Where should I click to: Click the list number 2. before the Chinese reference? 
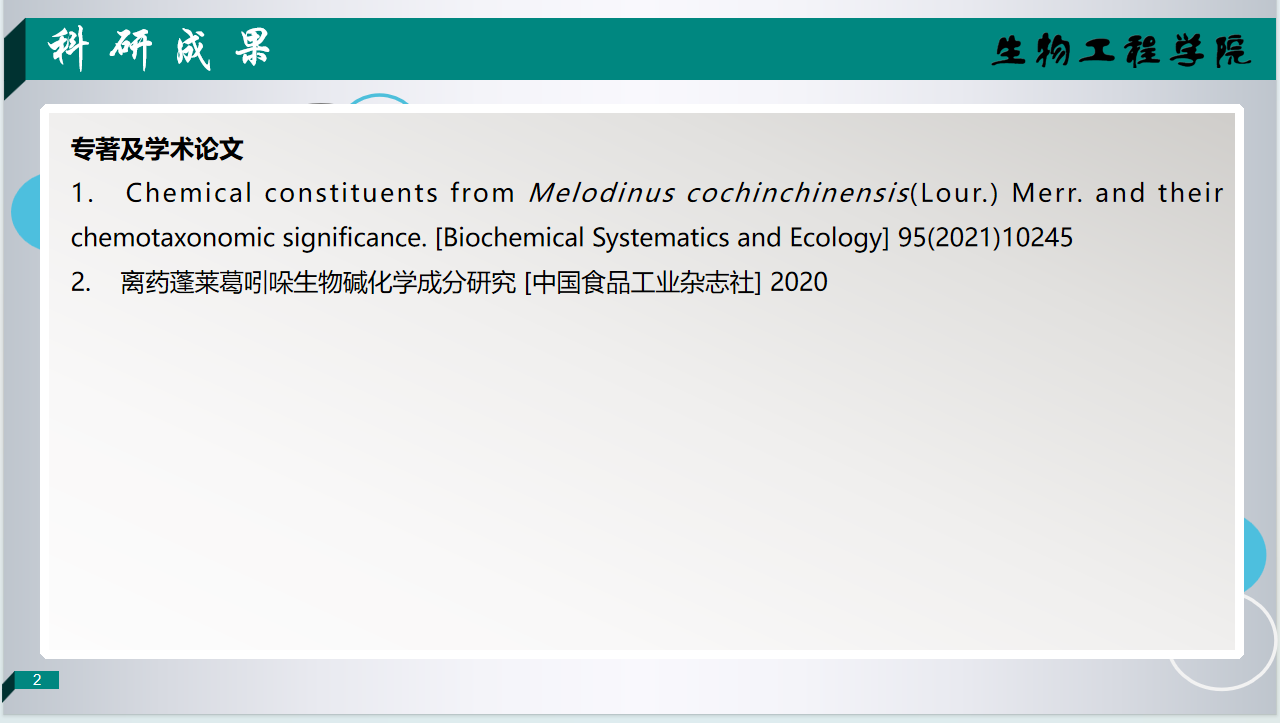click(81, 283)
